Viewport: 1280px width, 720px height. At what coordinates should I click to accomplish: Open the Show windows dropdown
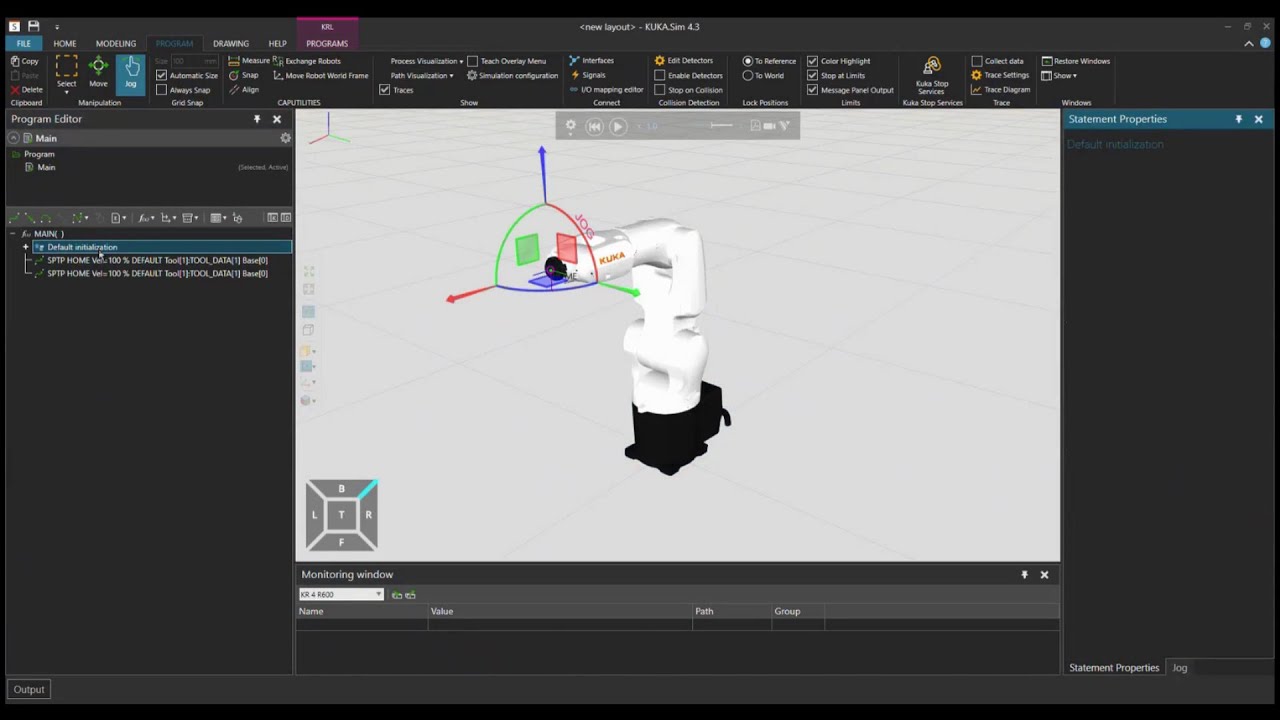click(x=1060, y=75)
